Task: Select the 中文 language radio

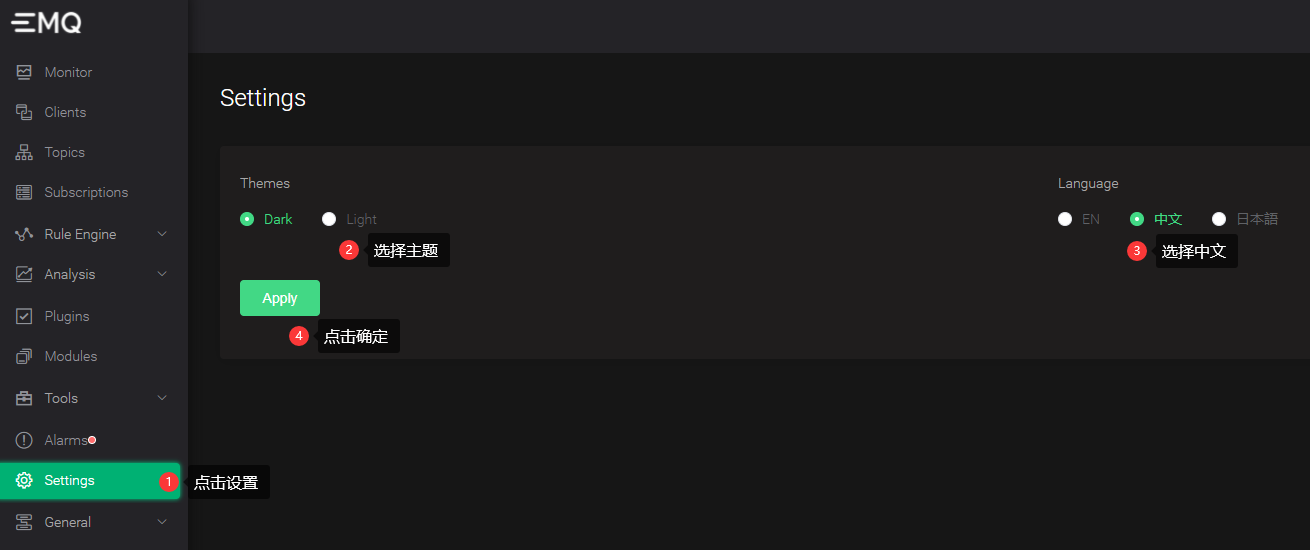Action: pyautogui.click(x=1137, y=219)
